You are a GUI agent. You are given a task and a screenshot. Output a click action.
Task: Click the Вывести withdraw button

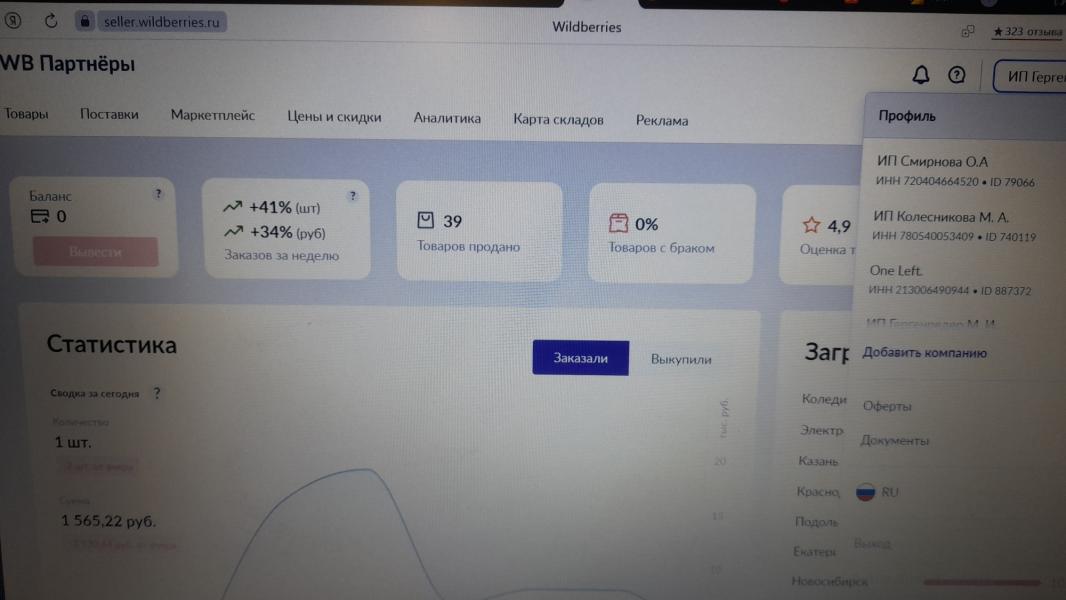(95, 251)
